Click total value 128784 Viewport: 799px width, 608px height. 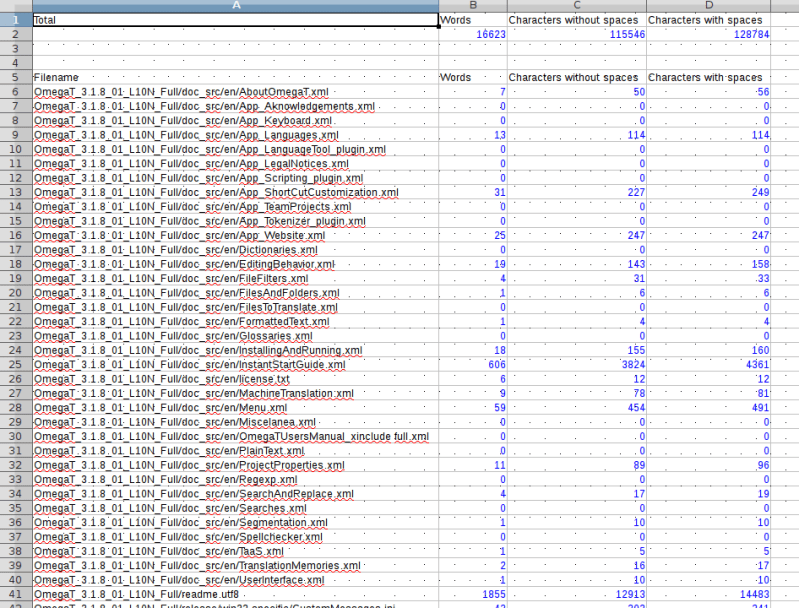click(x=708, y=34)
